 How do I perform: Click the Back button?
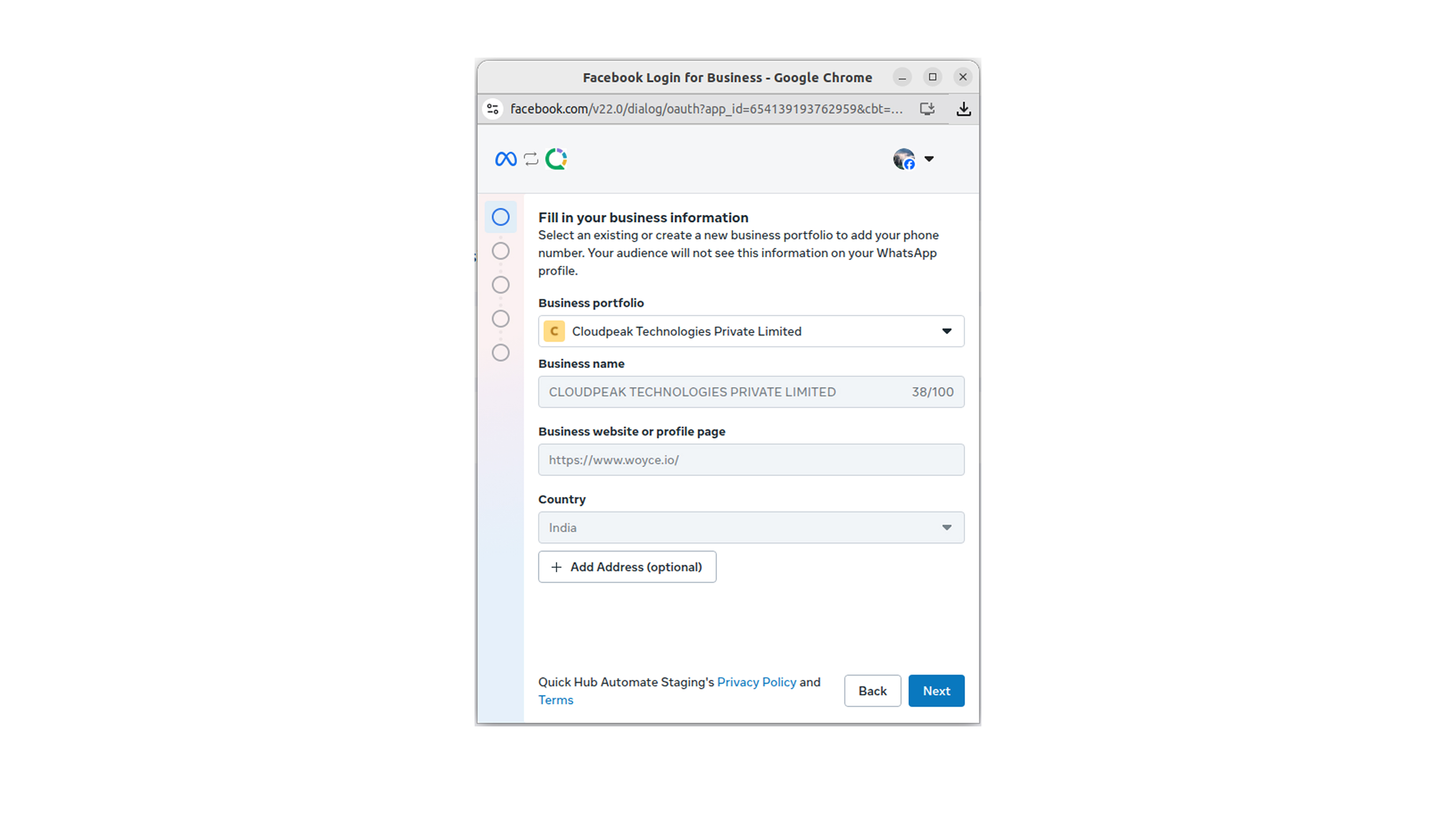(x=872, y=691)
